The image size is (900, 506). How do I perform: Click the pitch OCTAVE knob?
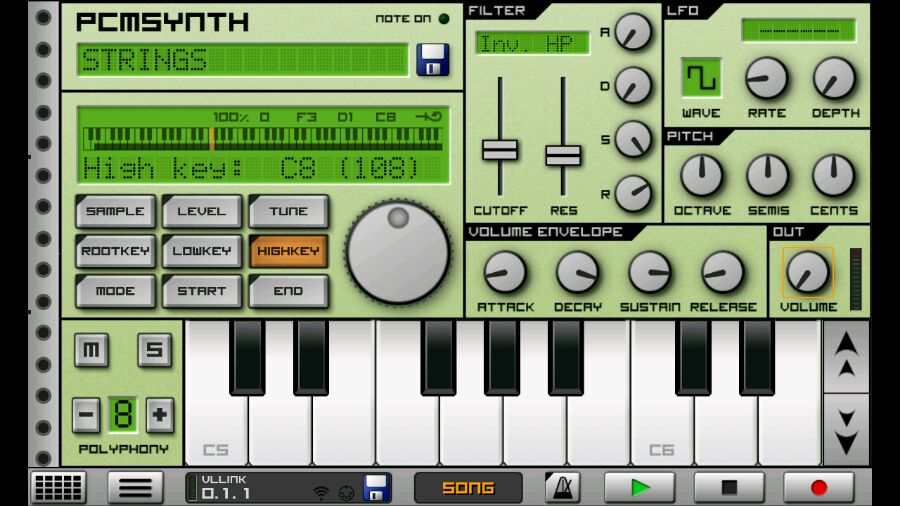[x=701, y=176]
